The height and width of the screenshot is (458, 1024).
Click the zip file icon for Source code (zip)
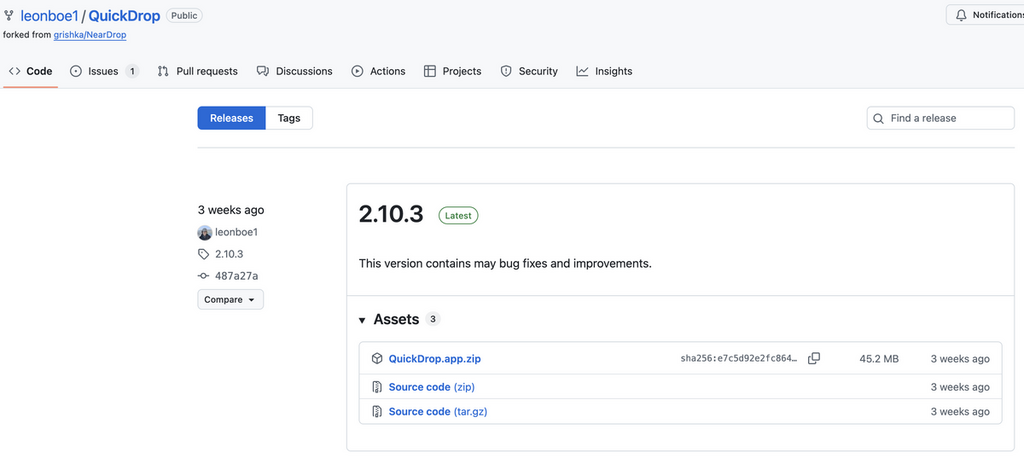pos(377,387)
